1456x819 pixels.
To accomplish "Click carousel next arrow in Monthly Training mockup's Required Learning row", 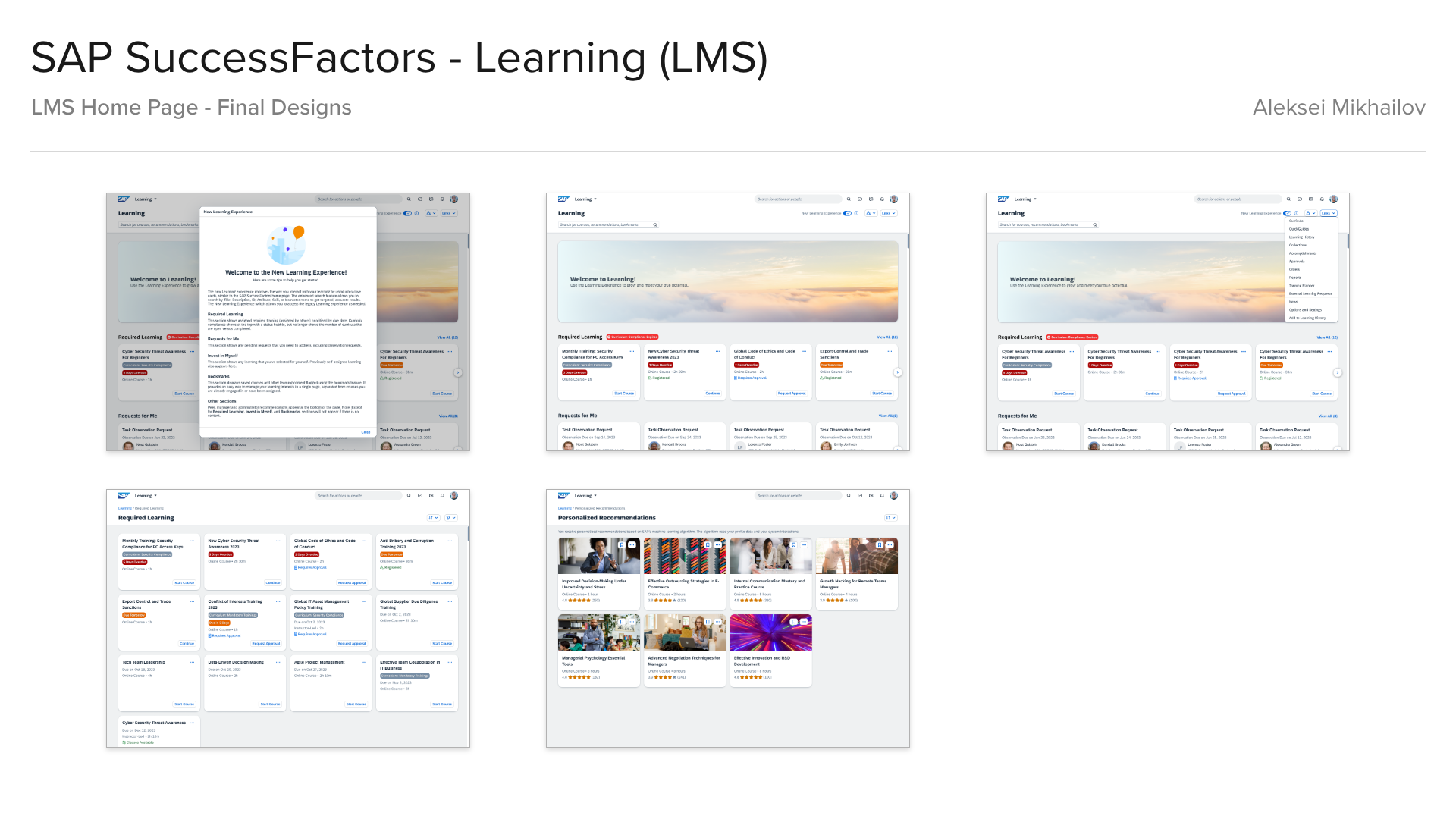I will click(897, 372).
